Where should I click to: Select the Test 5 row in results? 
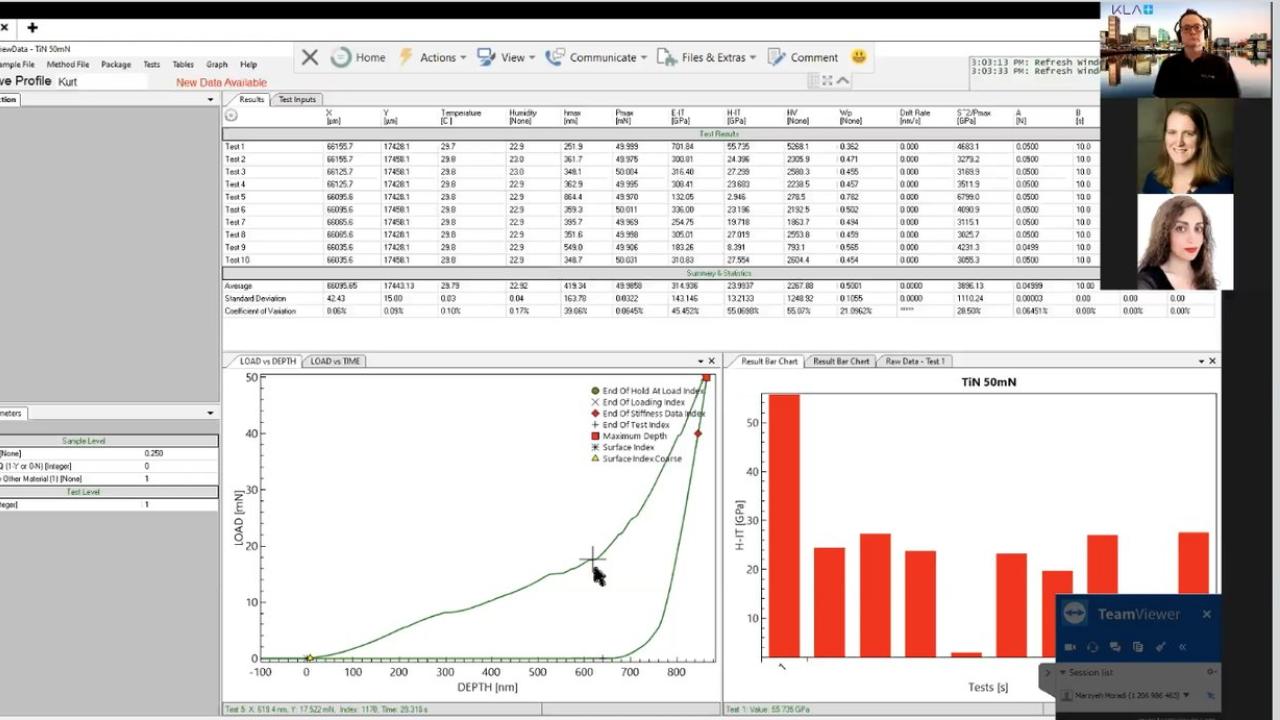point(235,197)
